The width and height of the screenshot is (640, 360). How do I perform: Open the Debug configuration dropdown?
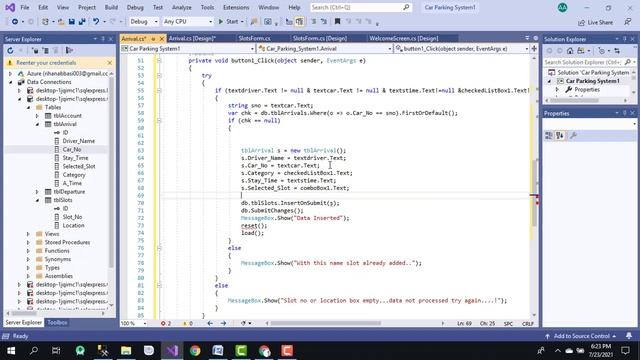point(144,22)
